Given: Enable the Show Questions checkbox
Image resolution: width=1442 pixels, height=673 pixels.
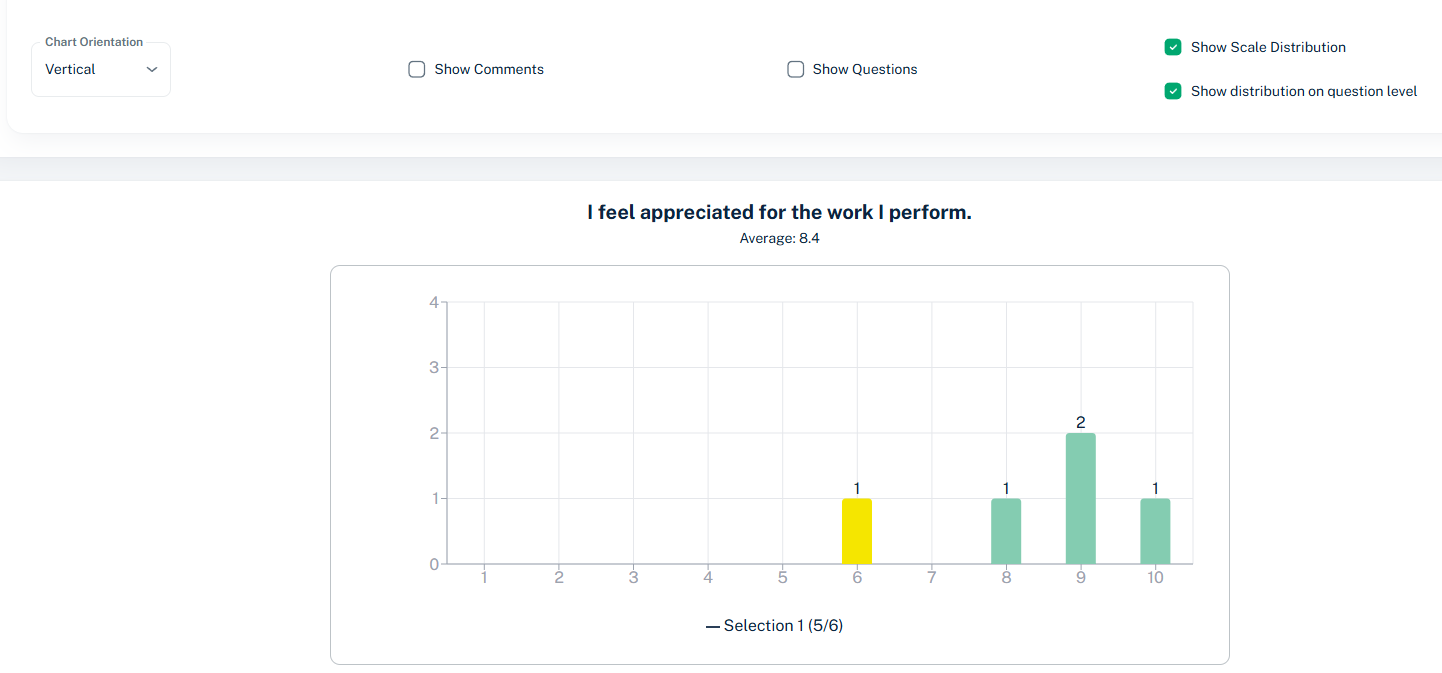Looking at the screenshot, I should [x=796, y=70].
